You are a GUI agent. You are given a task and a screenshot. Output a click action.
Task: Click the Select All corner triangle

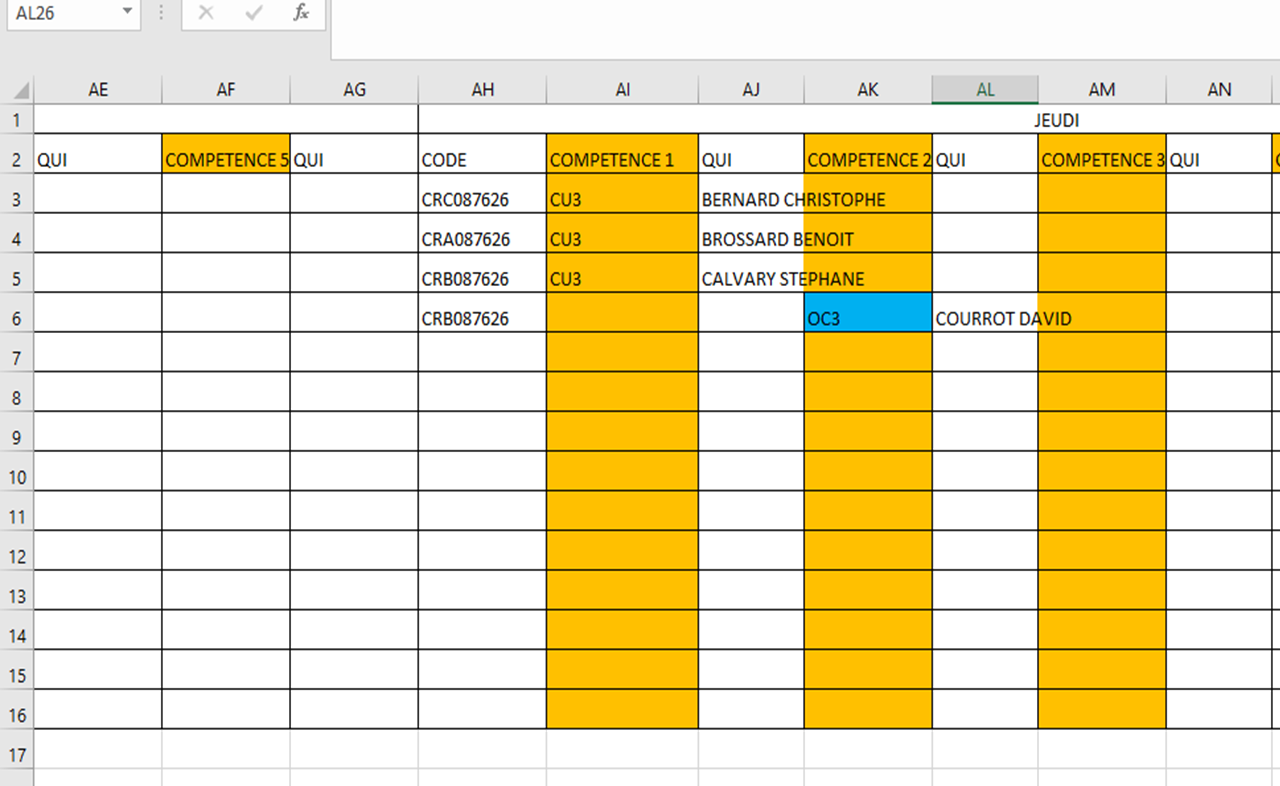click(x=20, y=91)
